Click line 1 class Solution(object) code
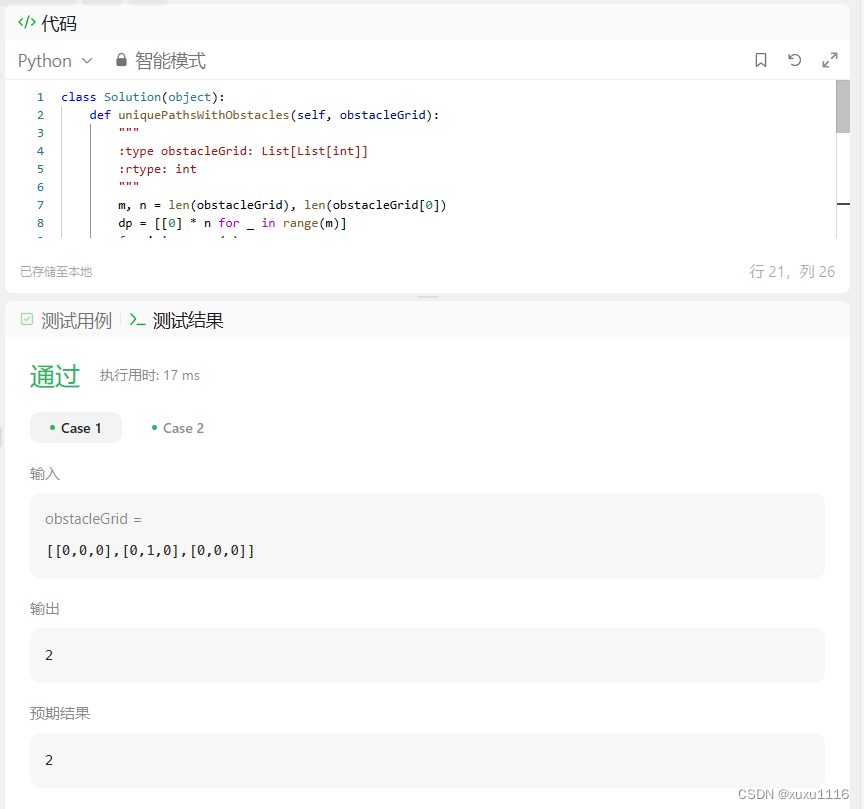The height and width of the screenshot is (809, 864). [x=143, y=97]
